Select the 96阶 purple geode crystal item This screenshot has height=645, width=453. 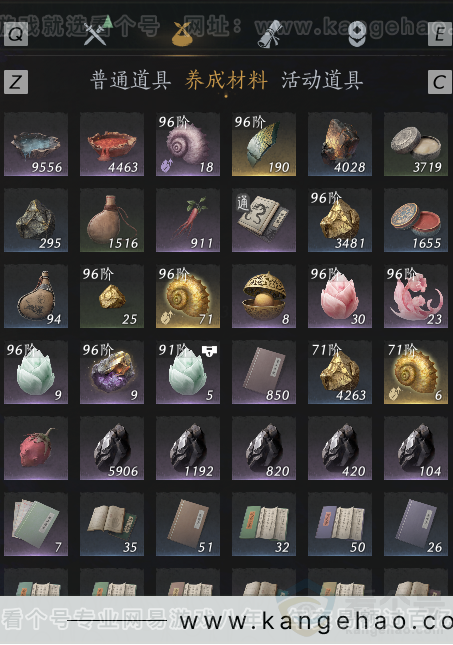[x=112, y=372]
